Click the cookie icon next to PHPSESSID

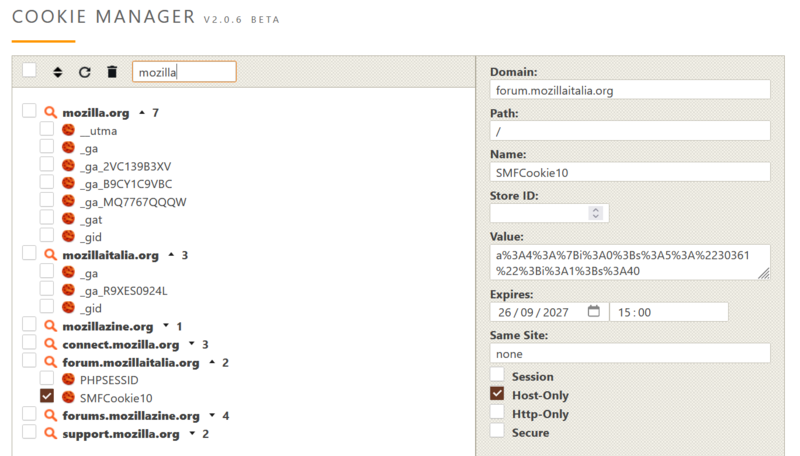coord(68,379)
